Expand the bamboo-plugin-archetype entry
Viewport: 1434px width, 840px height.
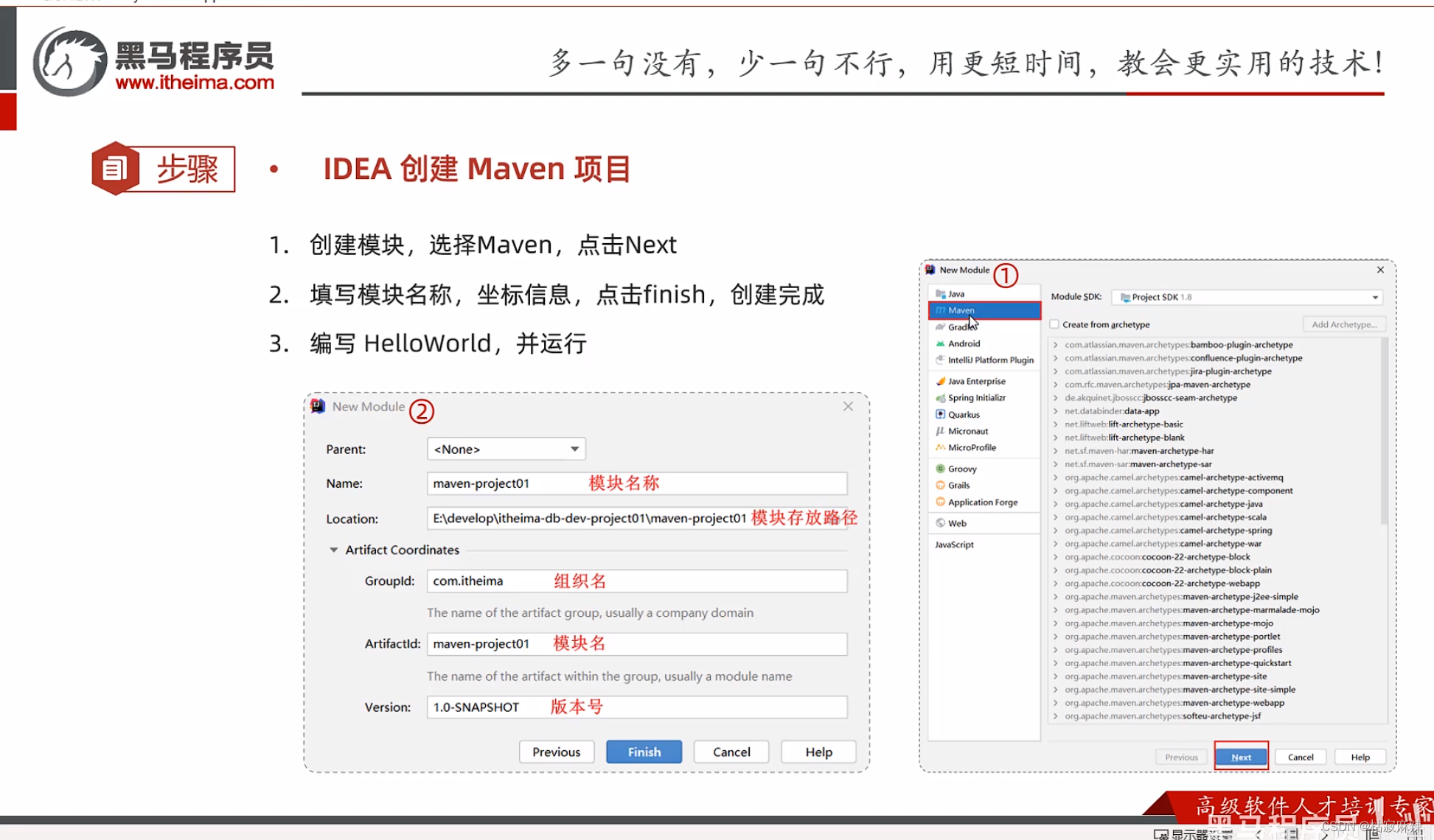coord(1057,344)
